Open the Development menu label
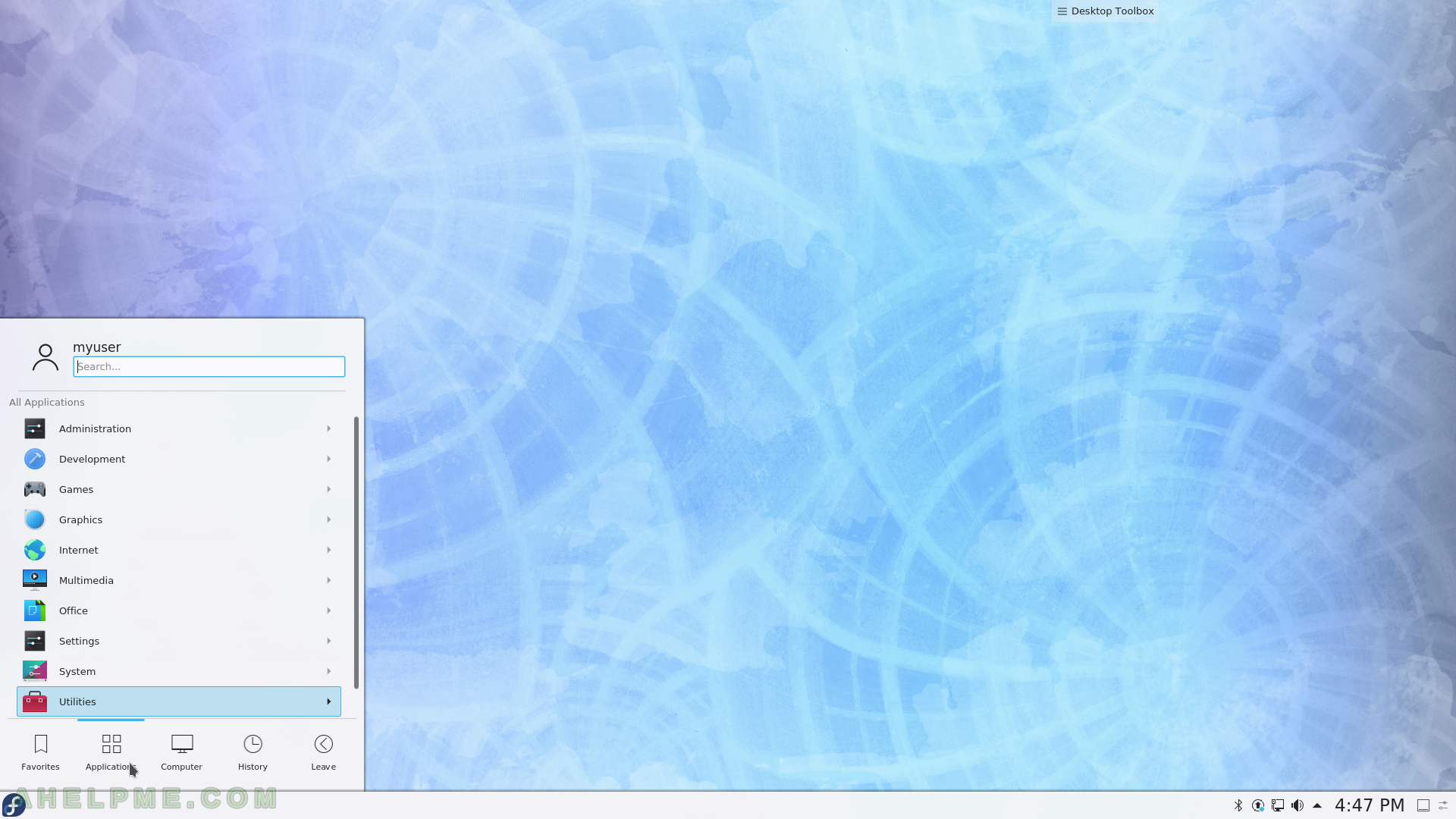The image size is (1456, 819). pyautogui.click(x=93, y=459)
